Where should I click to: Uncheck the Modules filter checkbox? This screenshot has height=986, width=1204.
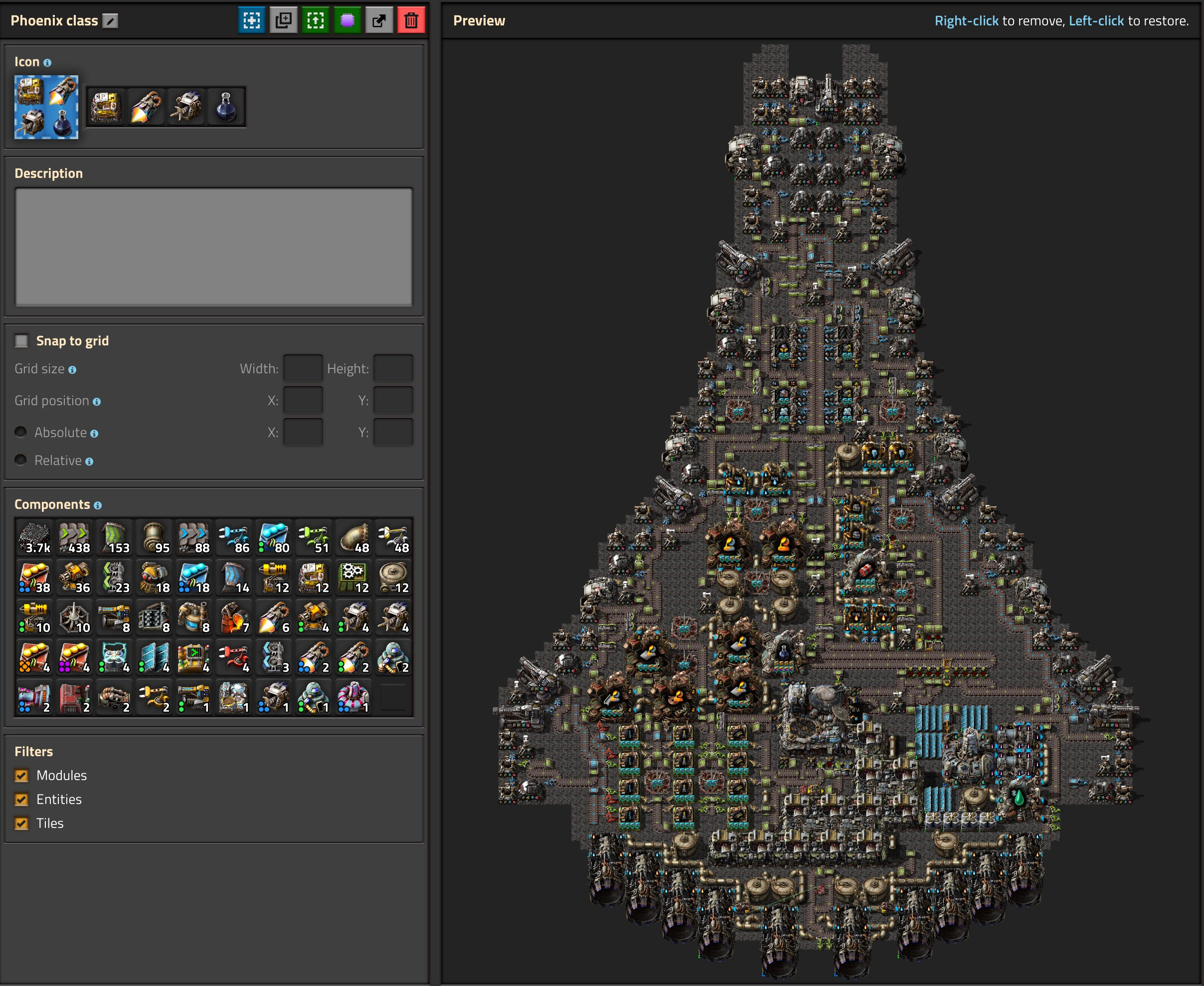(x=21, y=775)
